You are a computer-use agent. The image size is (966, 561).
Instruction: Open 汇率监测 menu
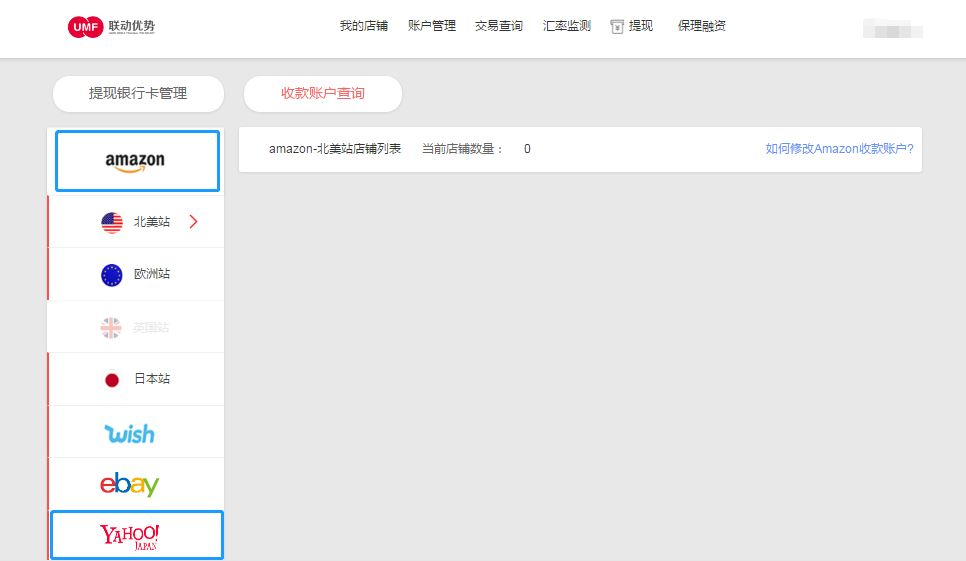[566, 26]
